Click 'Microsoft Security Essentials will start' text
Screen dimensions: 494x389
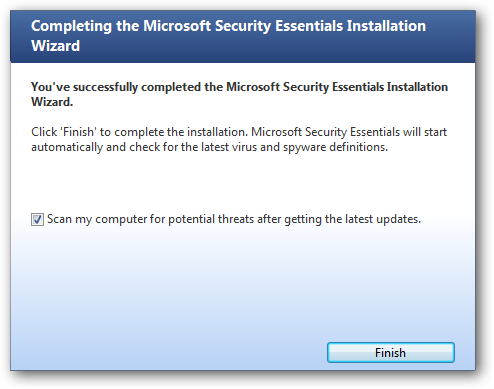pos(349,132)
